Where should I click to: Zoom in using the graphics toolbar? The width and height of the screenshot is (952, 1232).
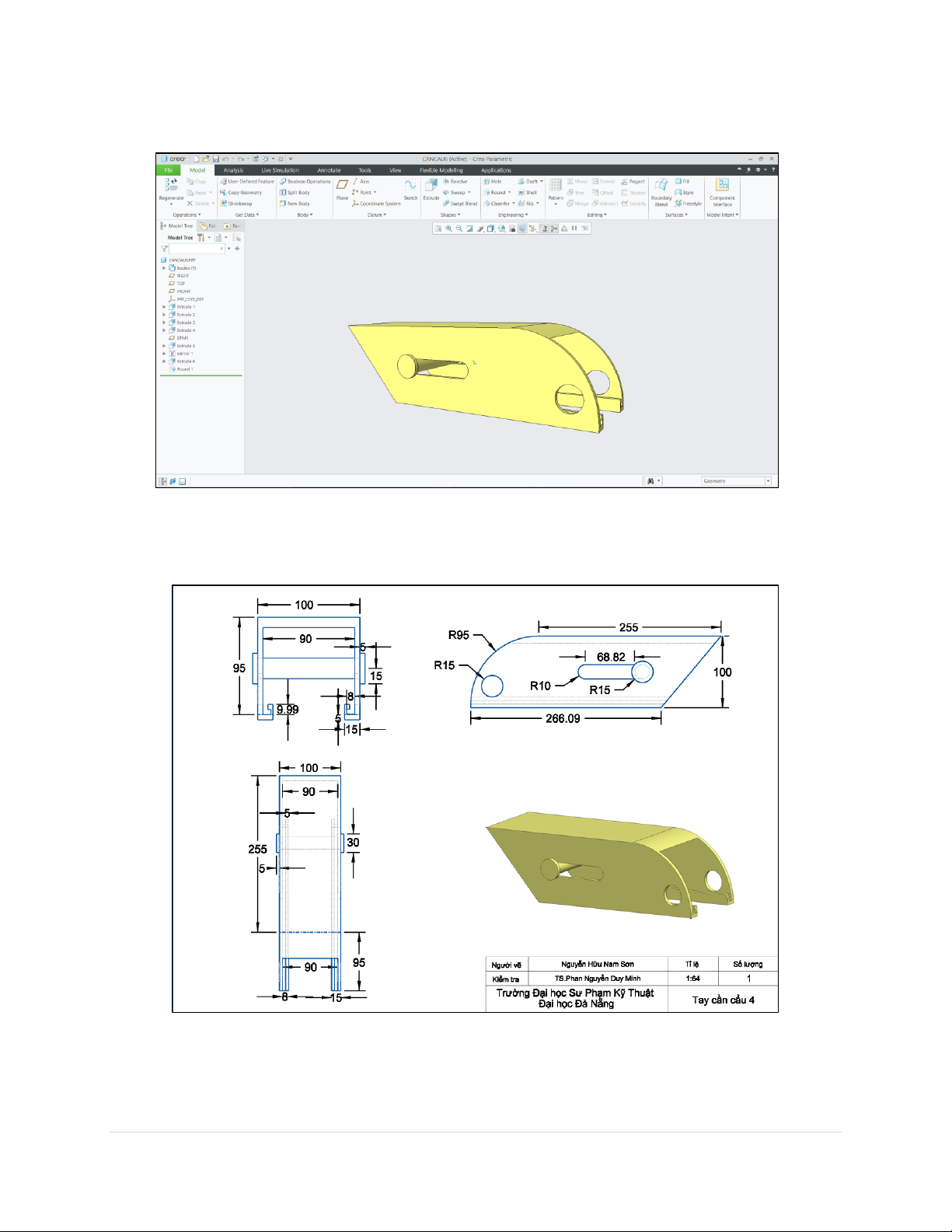coord(448,229)
